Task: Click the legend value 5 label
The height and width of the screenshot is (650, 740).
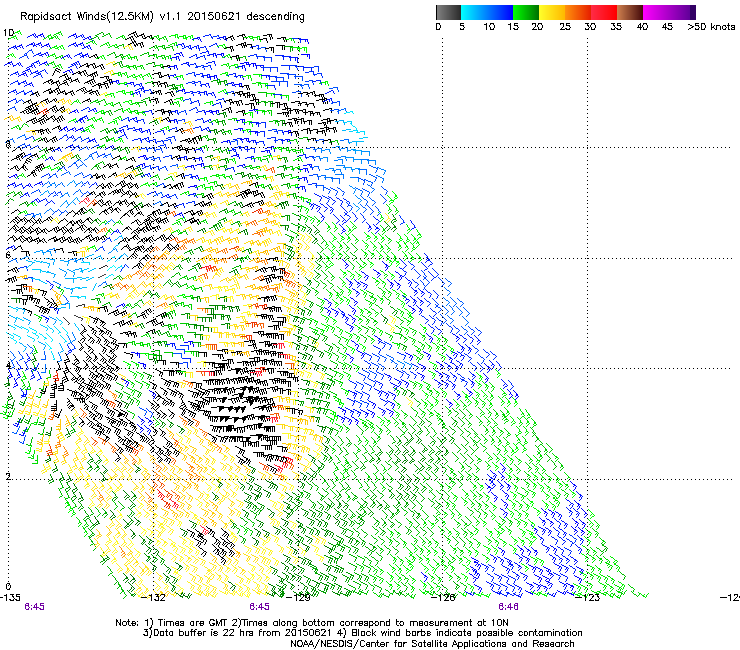Action: (x=462, y=27)
